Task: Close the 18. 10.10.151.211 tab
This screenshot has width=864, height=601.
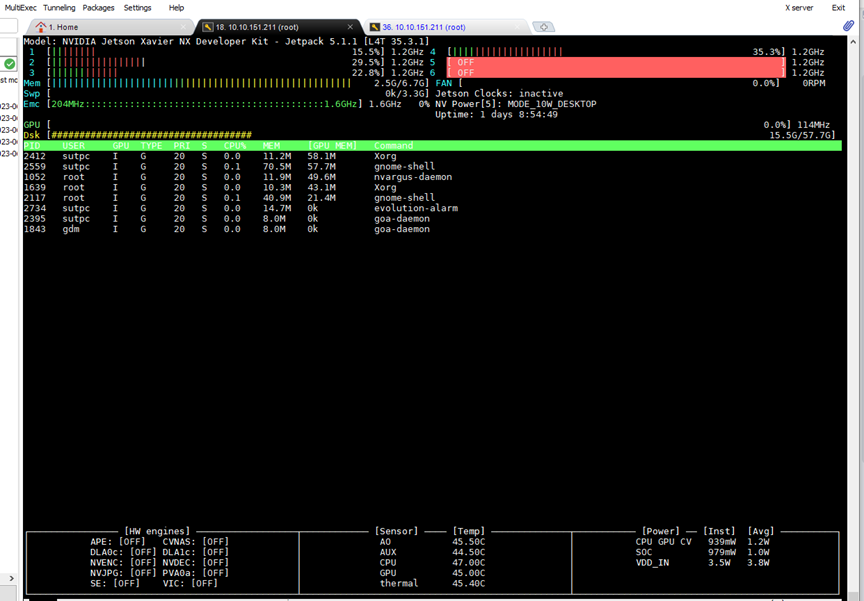Action: pyautogui.click(x=350, y=26)
